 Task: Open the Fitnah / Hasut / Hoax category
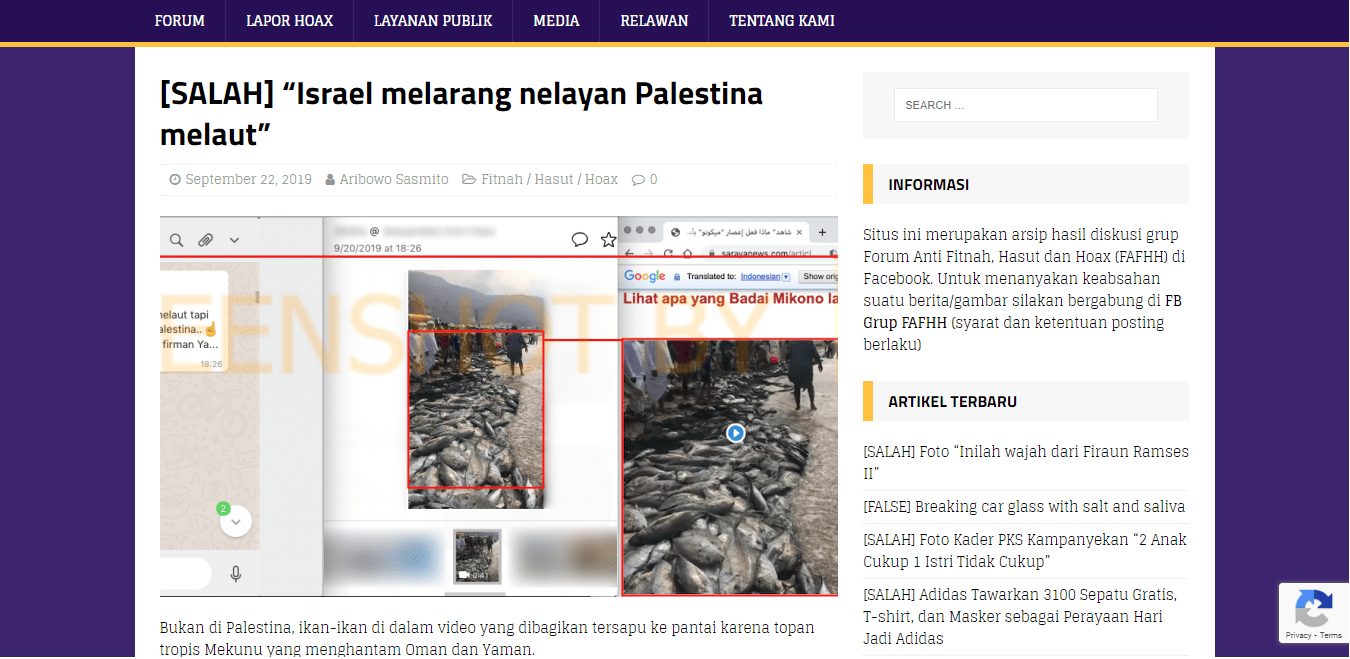point(550,180)
